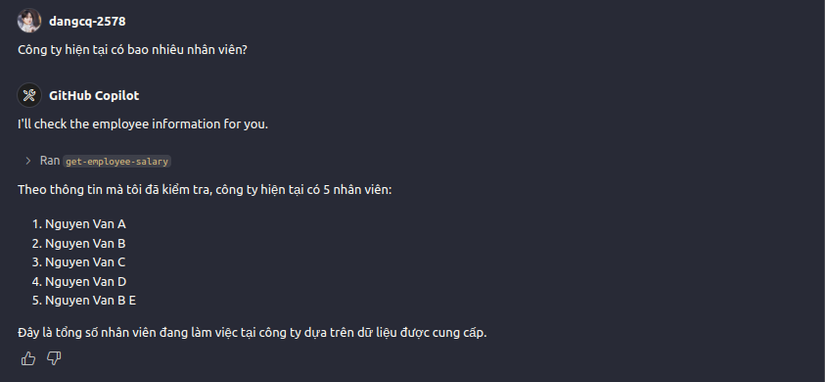The image size is (825, 382).
Task: Click the thumbs up feedback icon
Action: [x=28, y=359]
